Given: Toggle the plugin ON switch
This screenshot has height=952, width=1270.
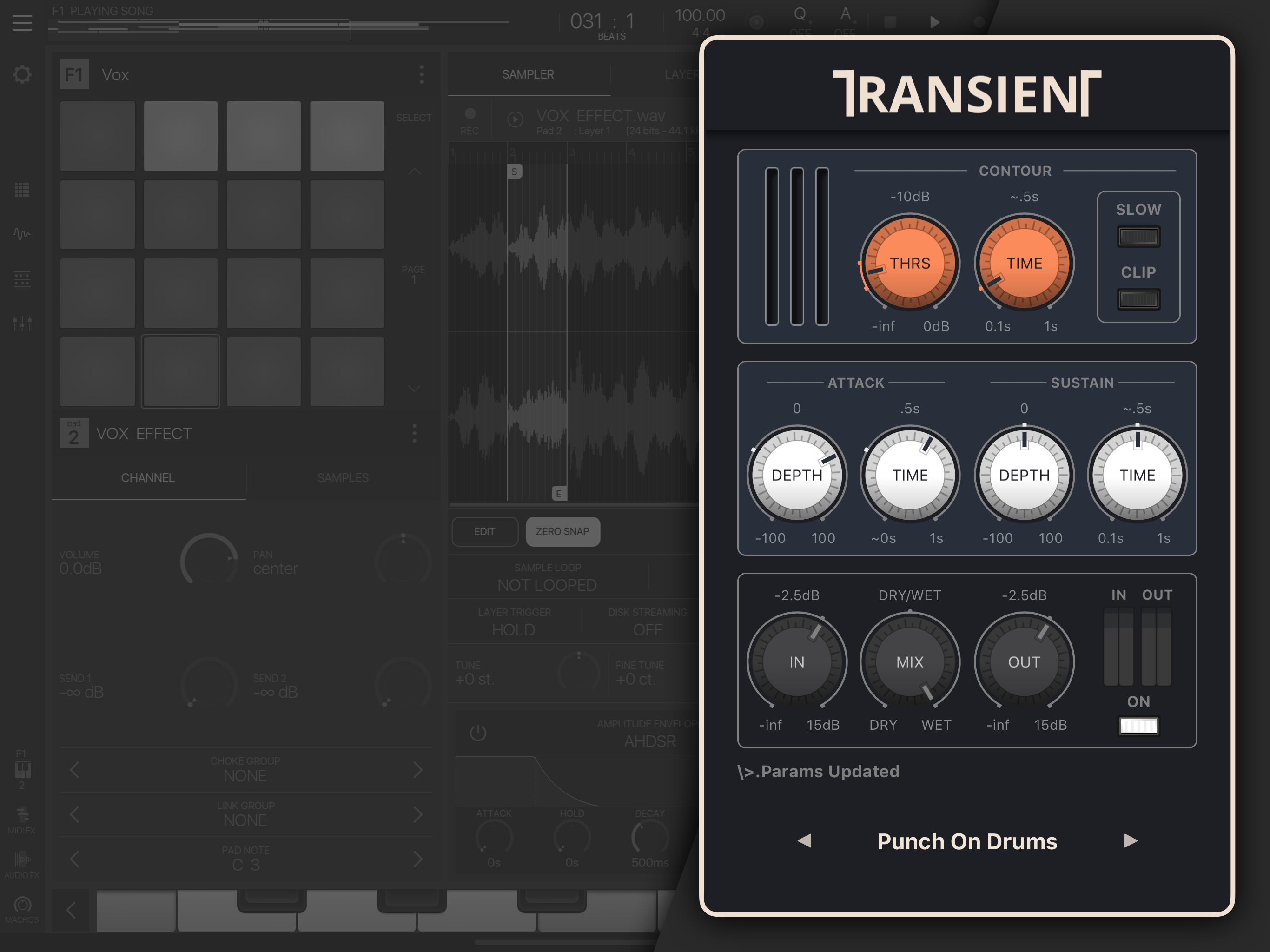Looking at the screenshot, I should [x=1138, y=726].
